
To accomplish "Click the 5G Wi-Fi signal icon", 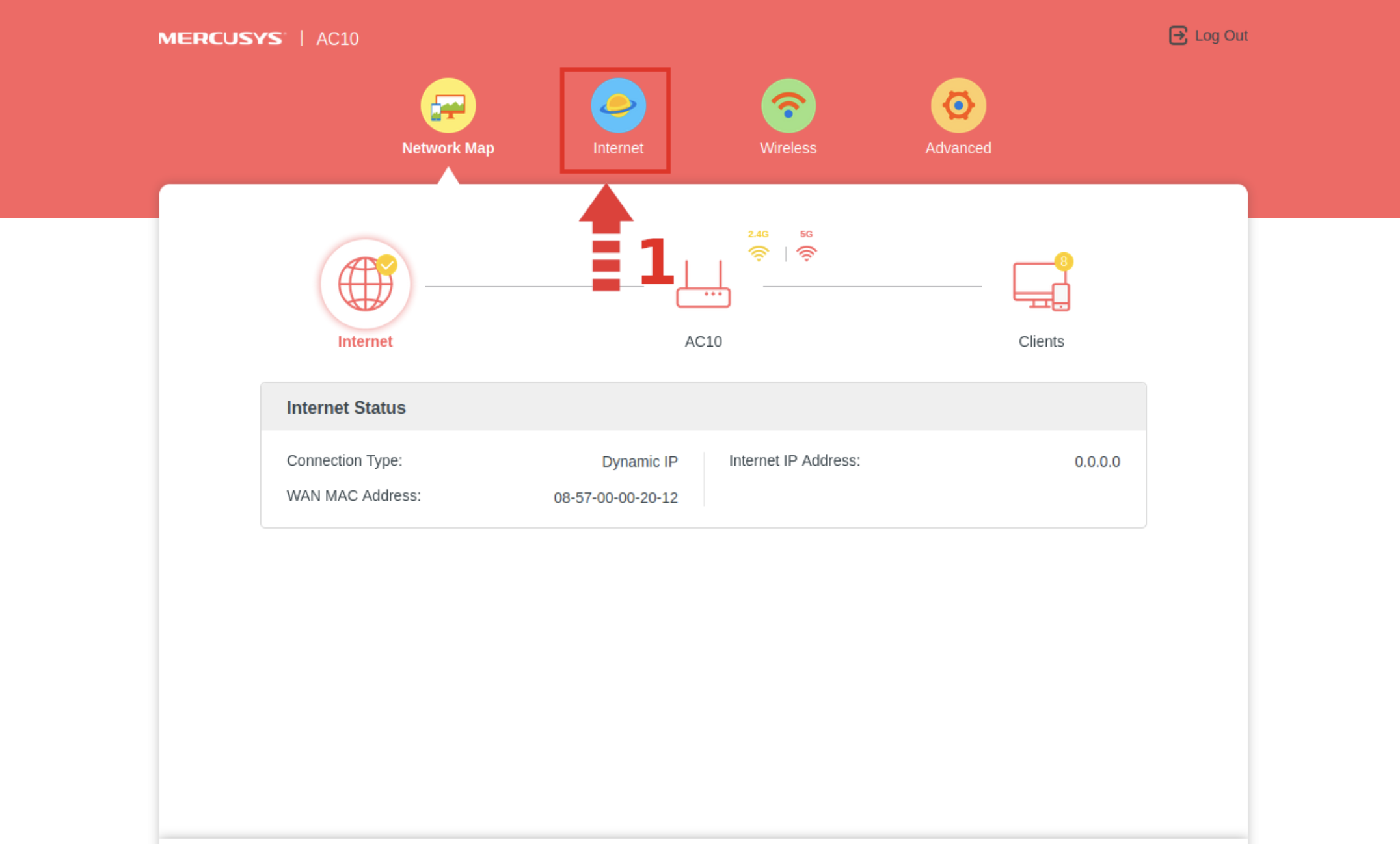I will (x=806, y=252).
